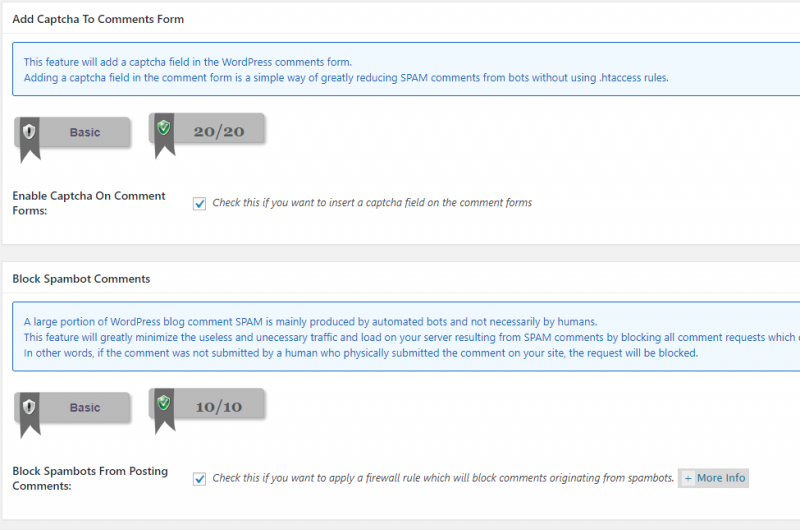Screen dimensions: 800x530
Task: Click the Block Spambots From Posting Comments label
Action: [x=90, y=478]
